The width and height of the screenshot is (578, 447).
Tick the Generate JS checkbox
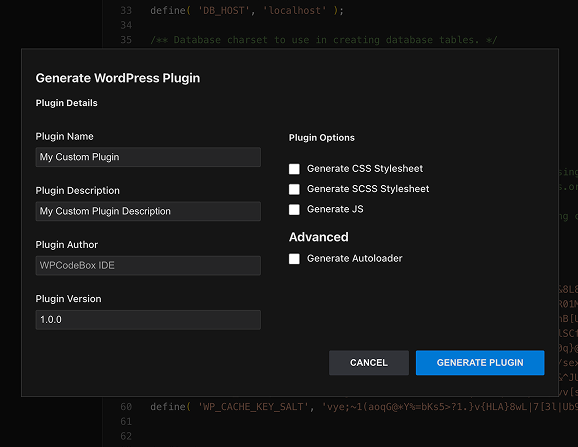click(x=294, y=209)
